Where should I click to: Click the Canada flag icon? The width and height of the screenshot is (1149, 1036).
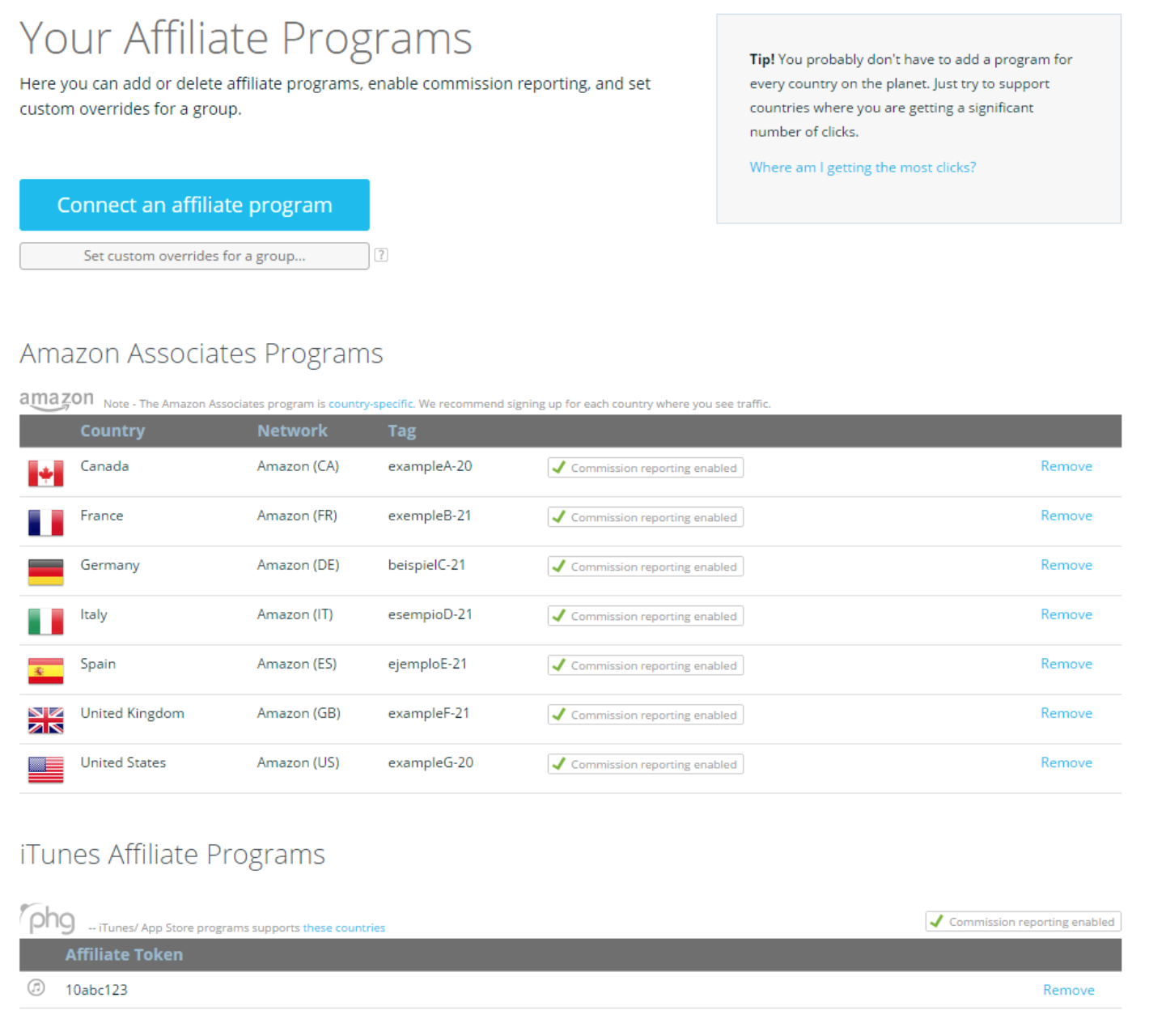coord(45,473)
